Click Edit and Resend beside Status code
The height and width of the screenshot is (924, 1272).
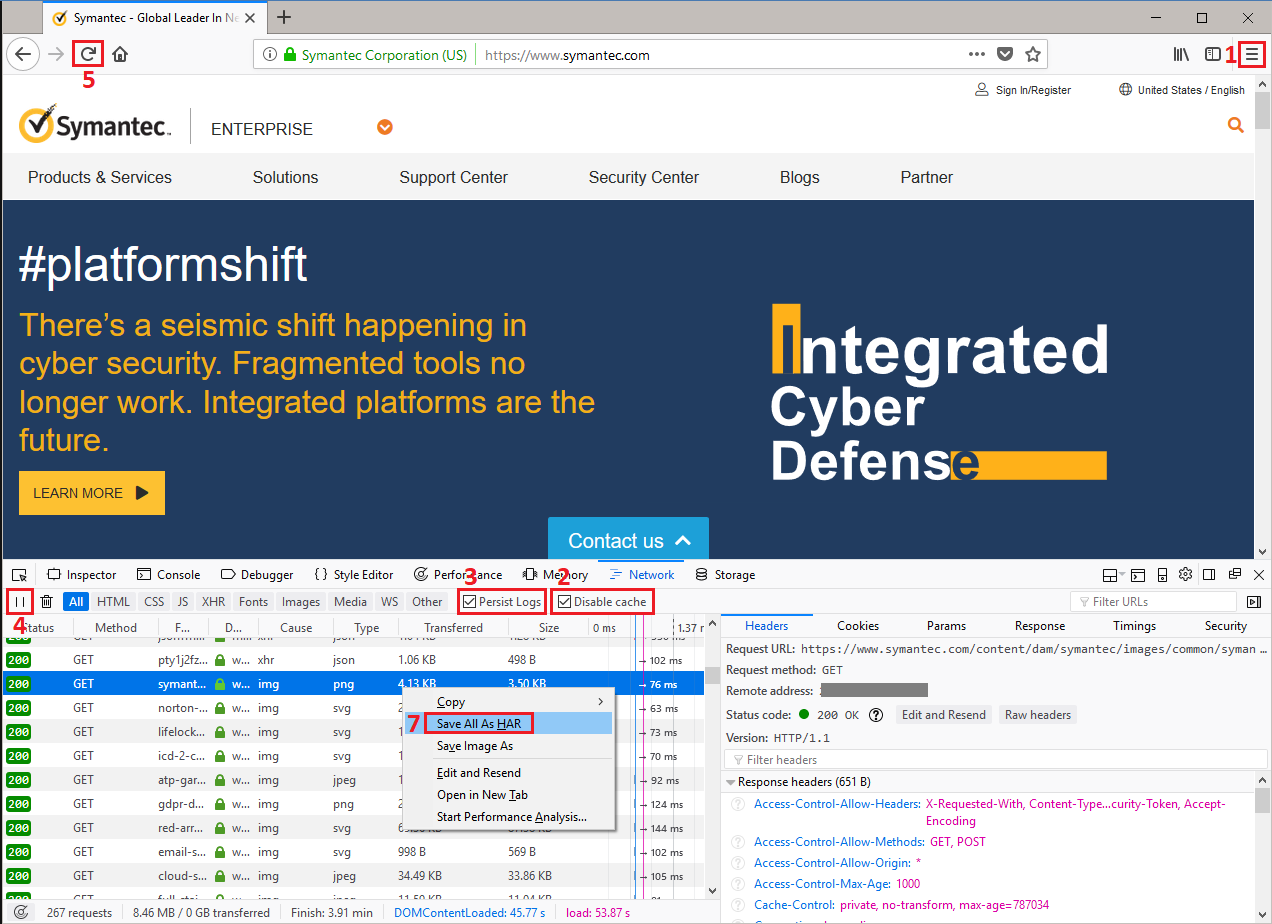[x=944, y=715]
